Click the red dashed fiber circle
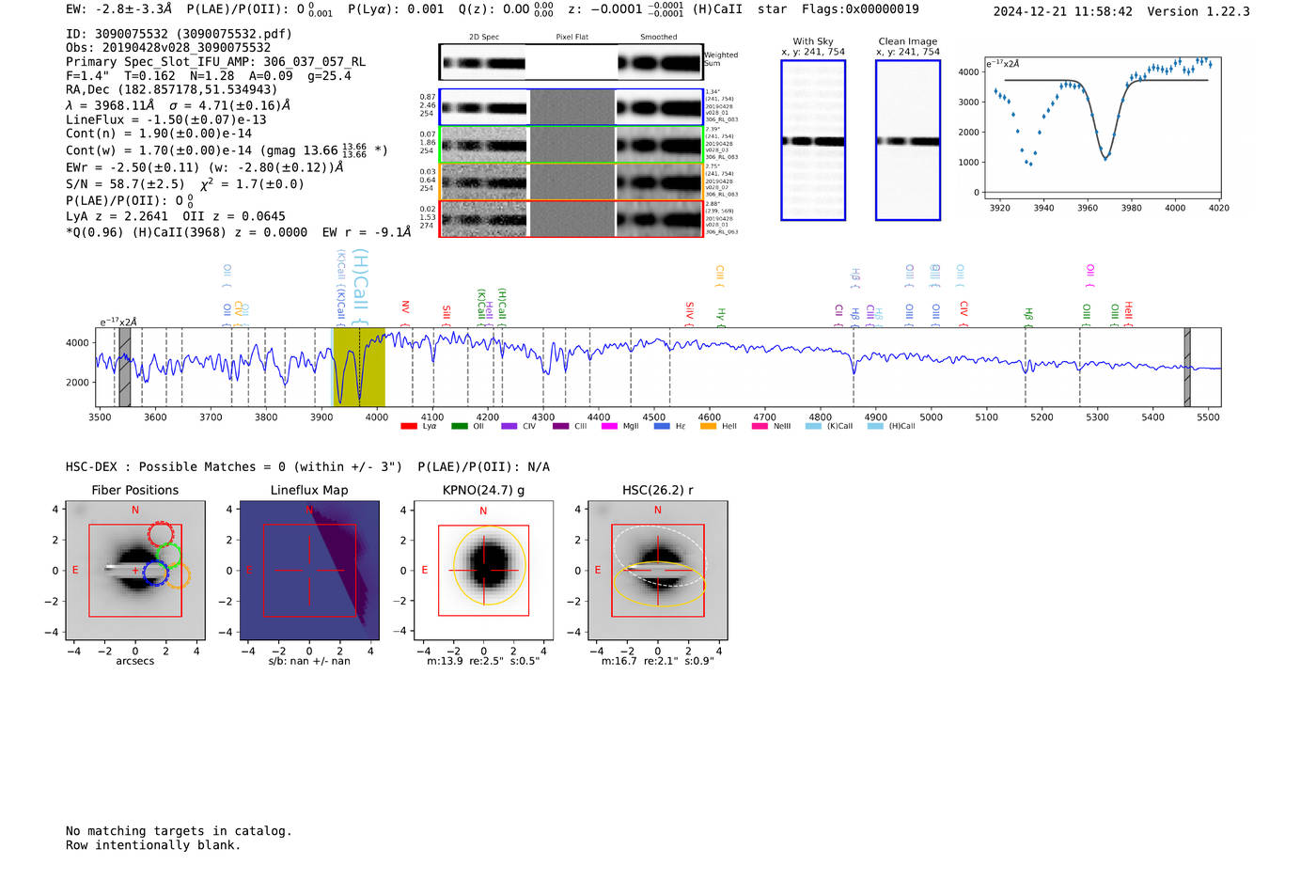This screenshot has height=896, width=1316. 161,535
